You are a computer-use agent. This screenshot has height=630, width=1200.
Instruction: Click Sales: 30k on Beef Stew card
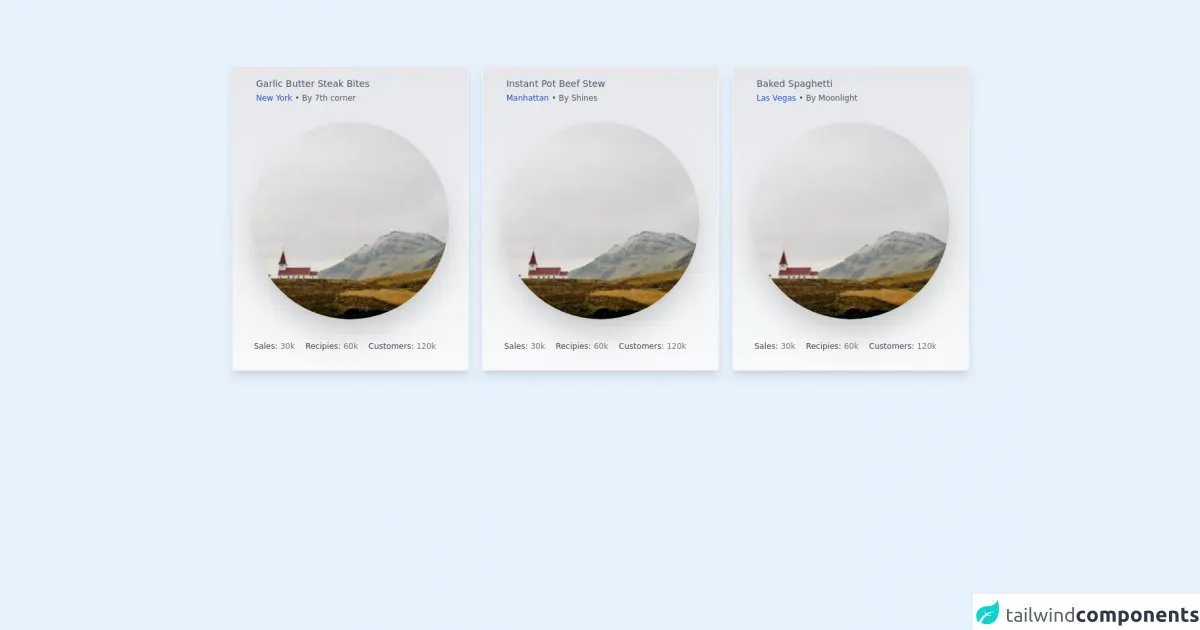pos(524,346)
